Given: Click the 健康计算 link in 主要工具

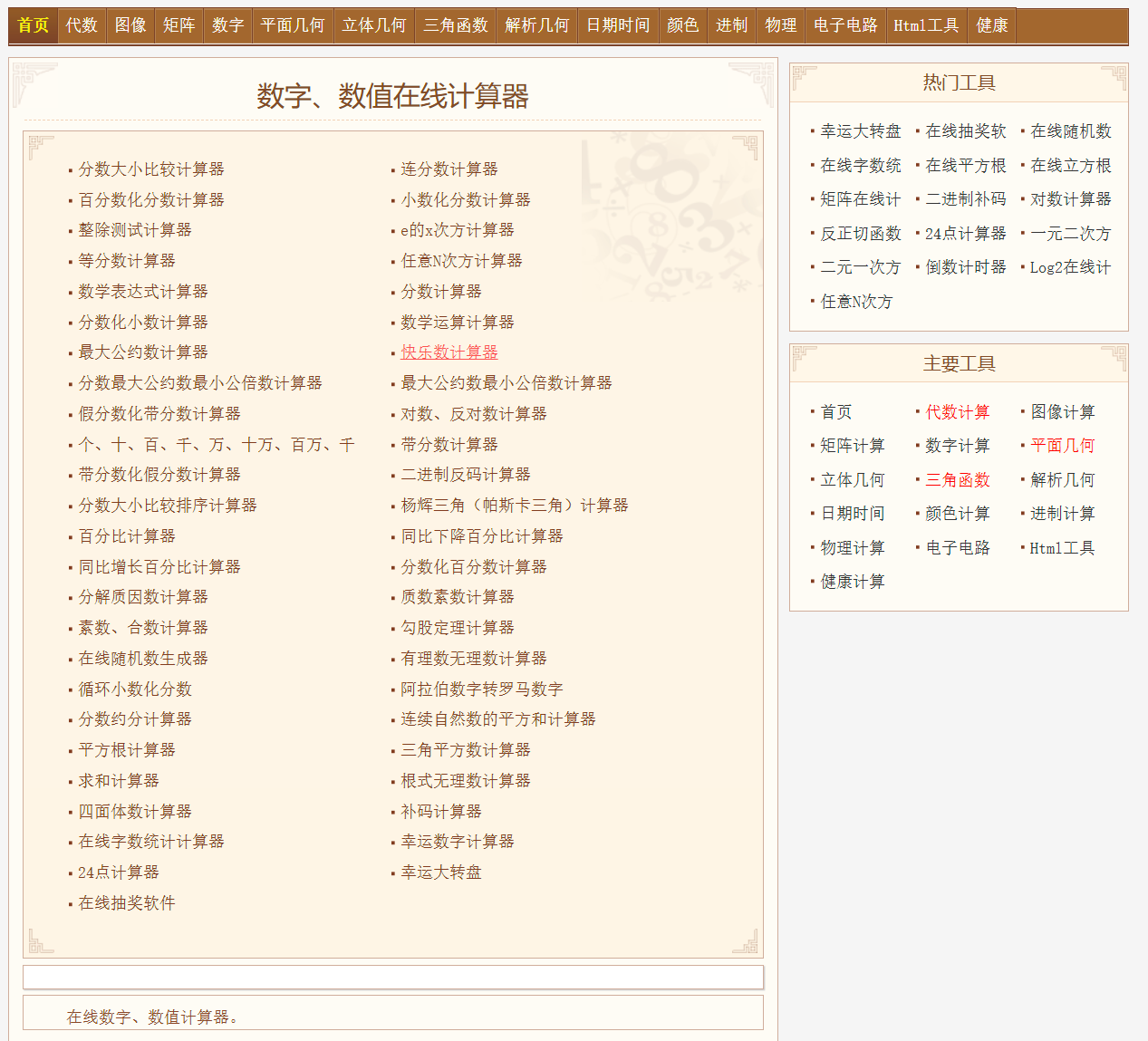Looking at the screenshot, I should [x=852, y=582].
